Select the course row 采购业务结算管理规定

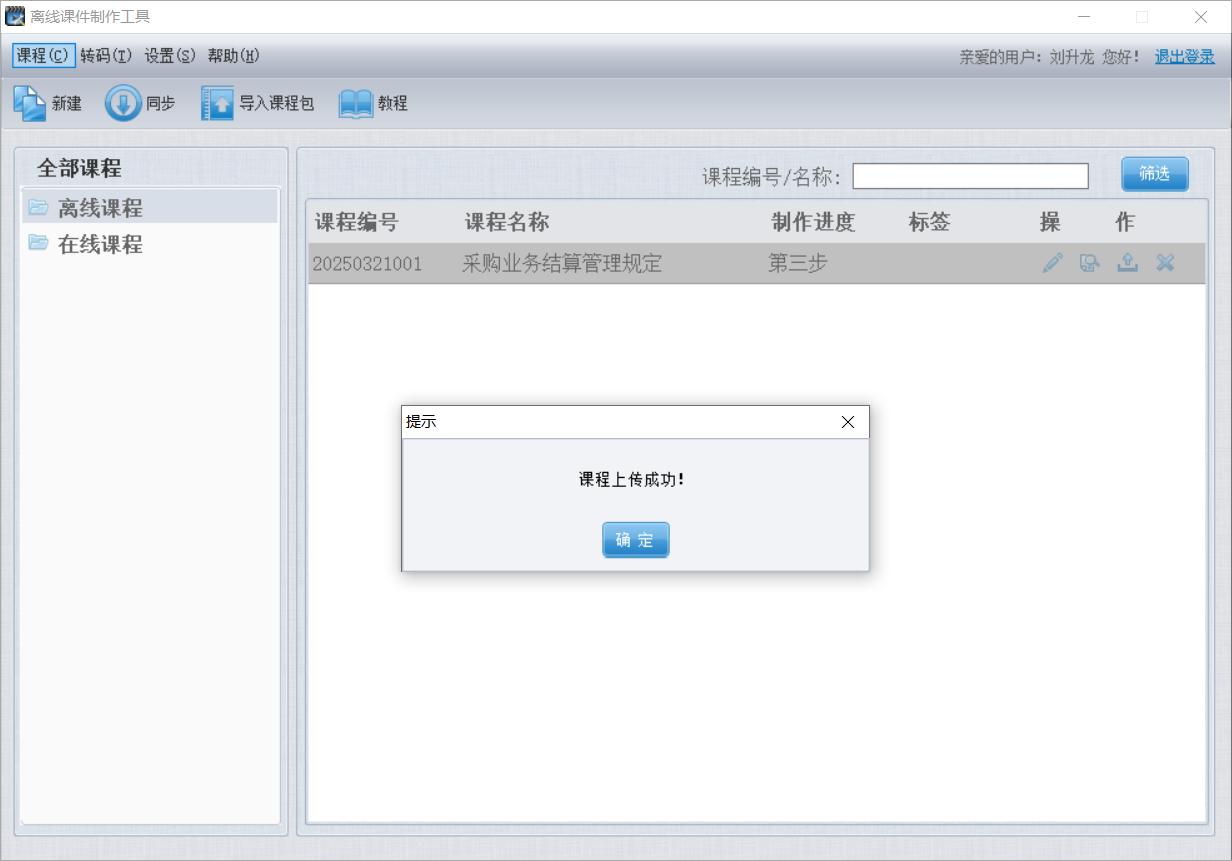tap(561, 264)
